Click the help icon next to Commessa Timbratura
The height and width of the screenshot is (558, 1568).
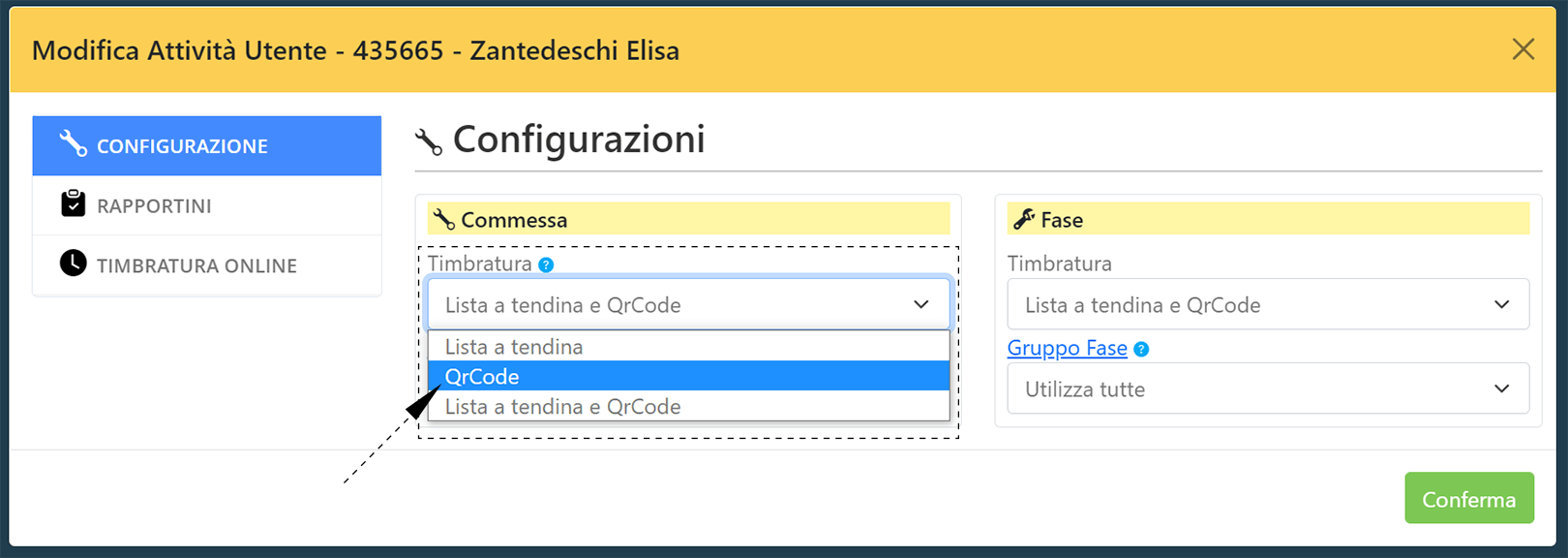tap(546, 264)
